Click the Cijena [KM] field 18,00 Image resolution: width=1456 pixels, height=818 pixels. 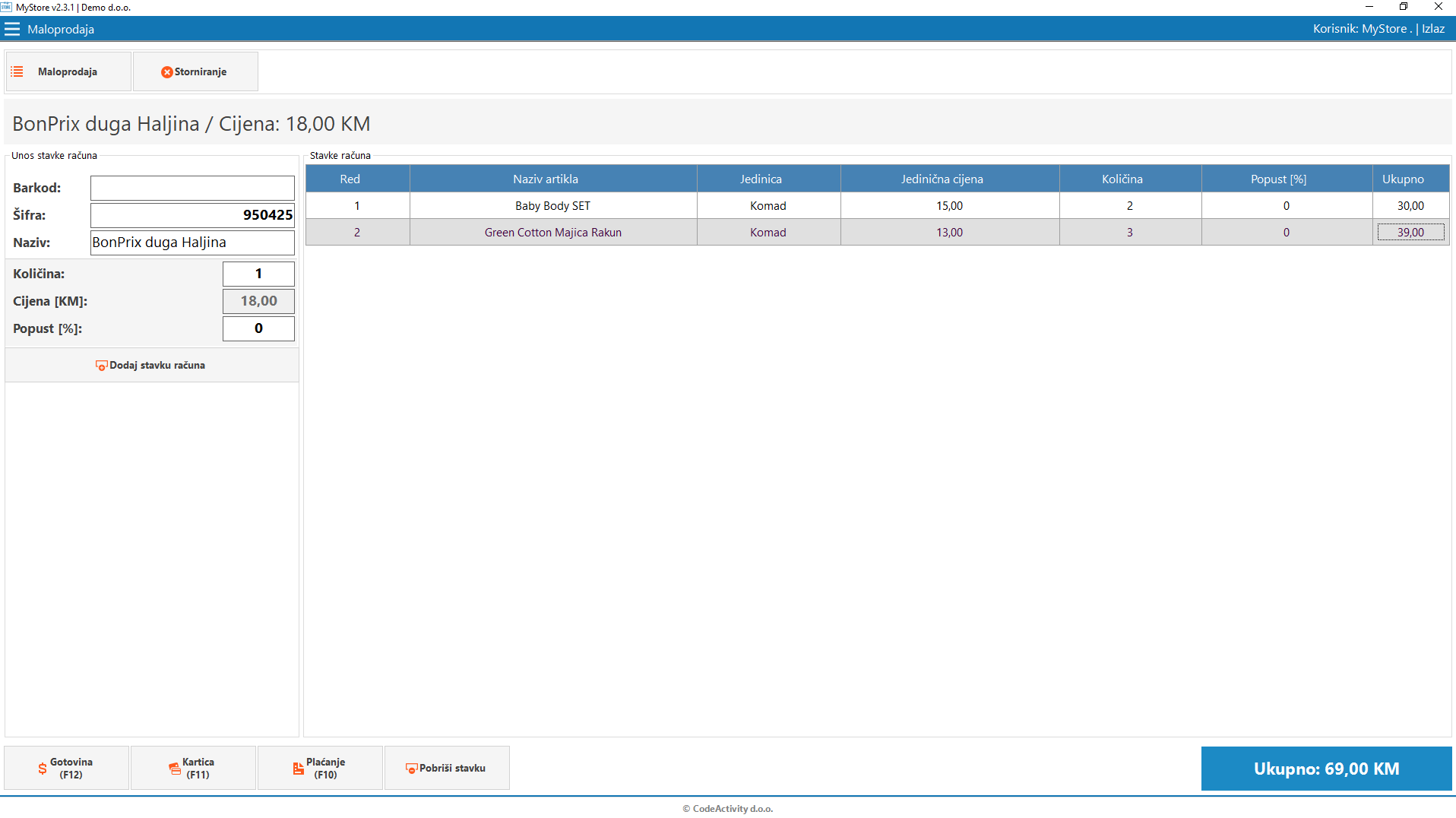pos(258,301)
